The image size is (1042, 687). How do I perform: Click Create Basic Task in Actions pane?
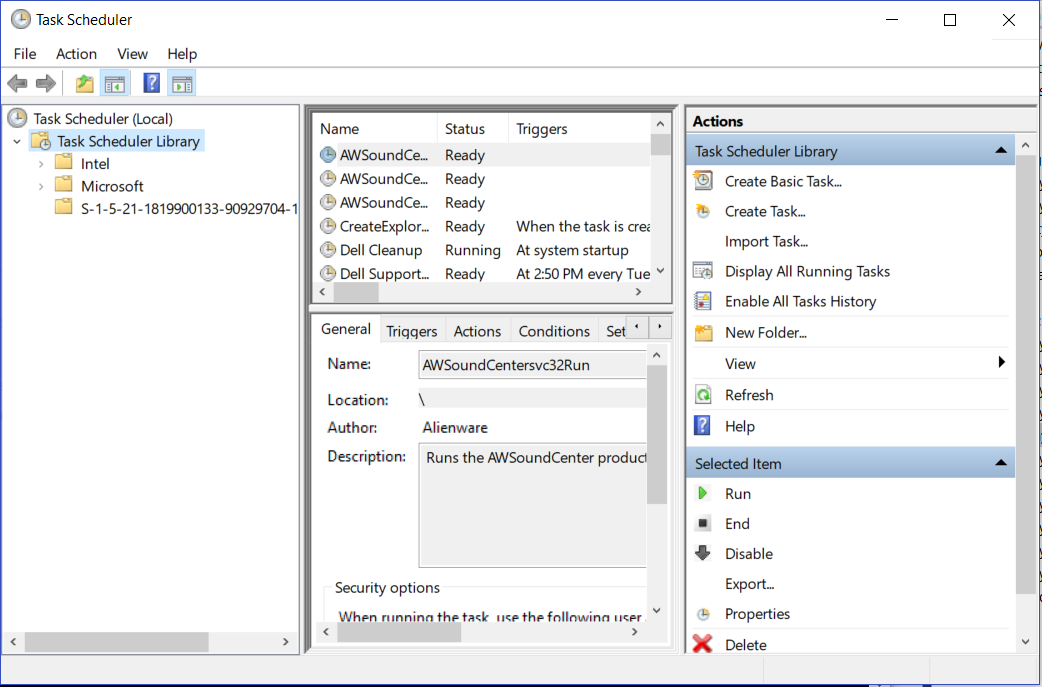pyautogui.click(x=782, y=181)
